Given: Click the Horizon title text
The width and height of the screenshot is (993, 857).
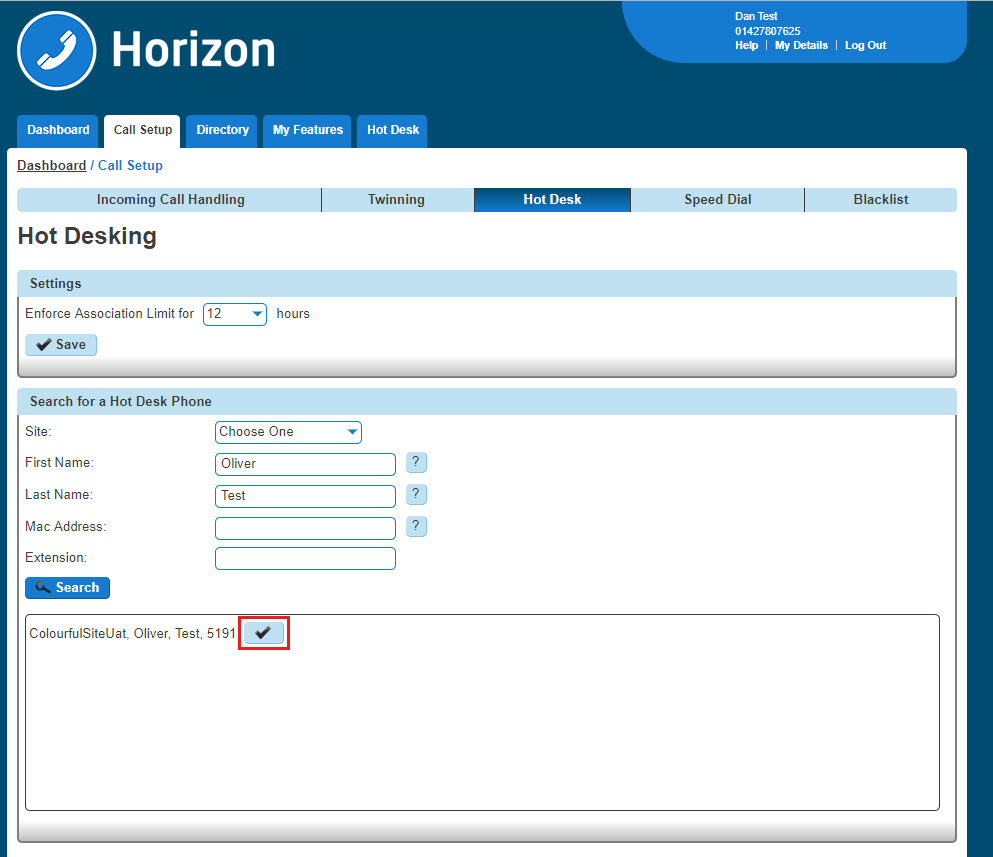Looking at the screenshot, I should pos(194,49).
